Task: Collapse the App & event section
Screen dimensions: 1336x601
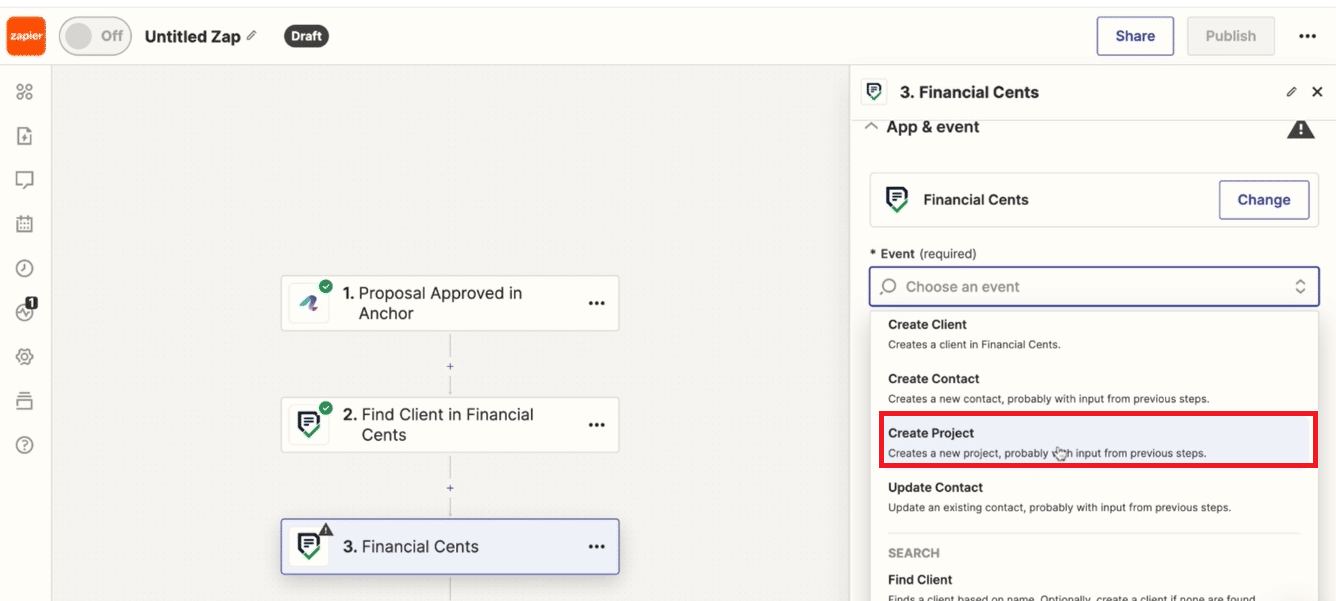Action: click(x=871, y=127)
